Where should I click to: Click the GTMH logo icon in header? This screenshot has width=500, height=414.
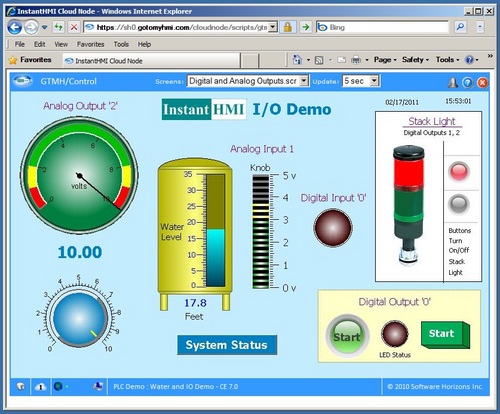click(x=23, y=81)
